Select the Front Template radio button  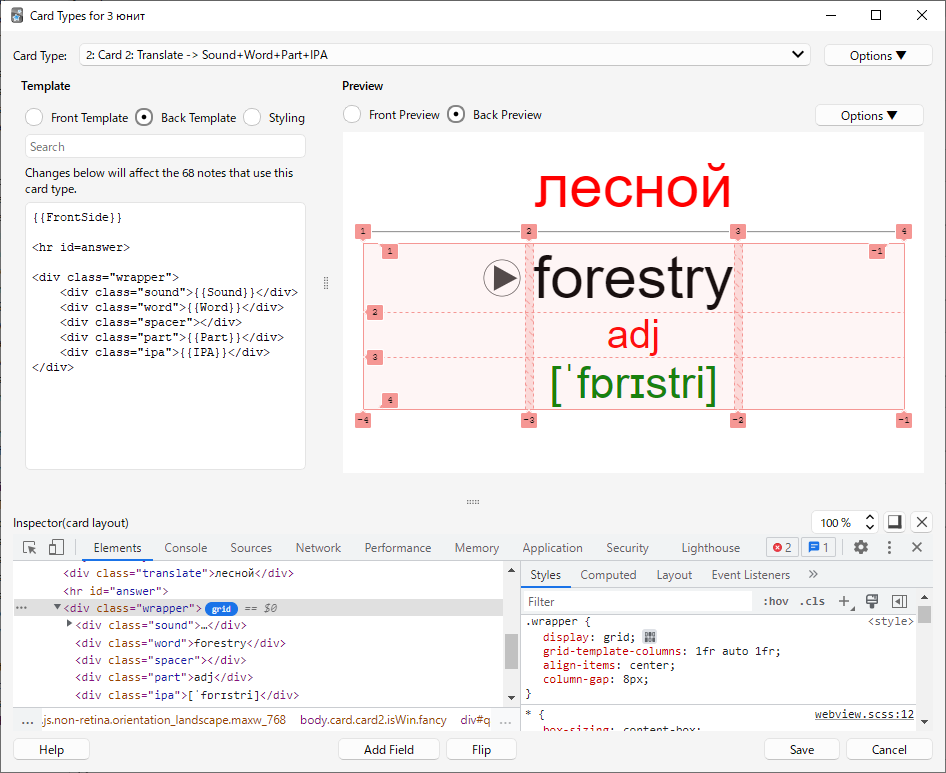[35, 117]
